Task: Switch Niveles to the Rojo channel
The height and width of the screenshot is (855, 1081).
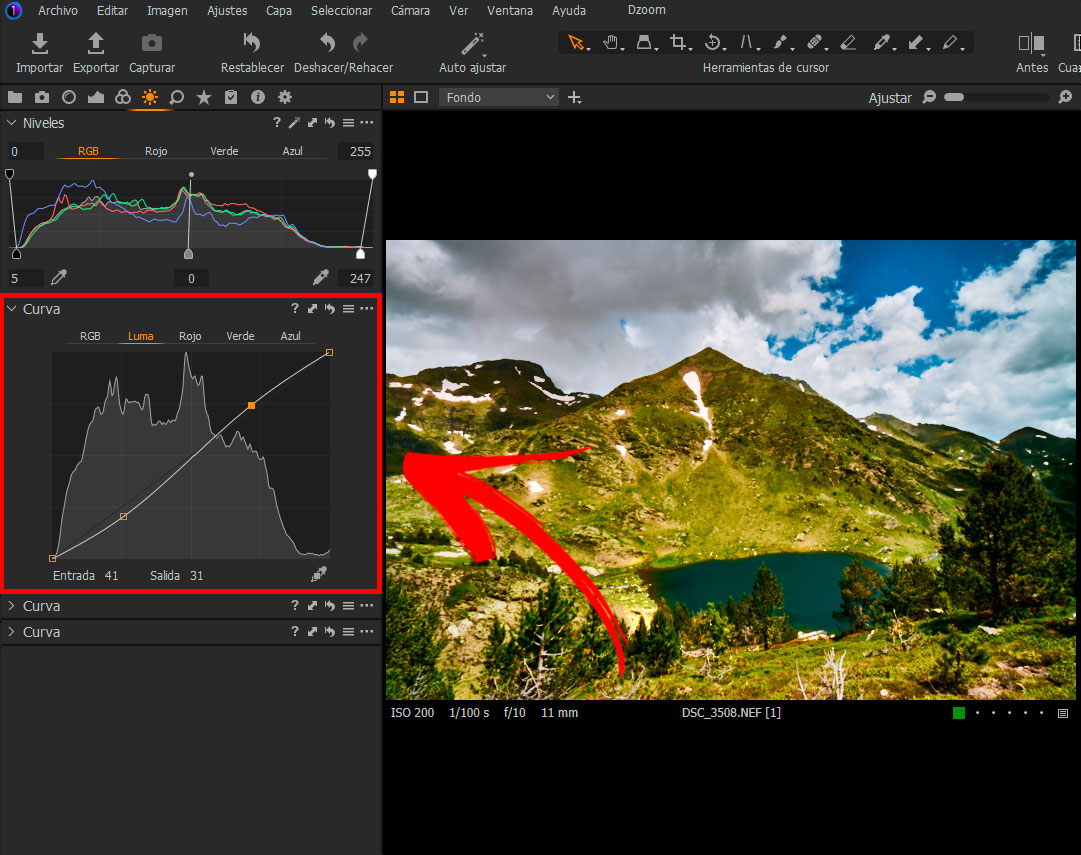Action: click(156, 150)
